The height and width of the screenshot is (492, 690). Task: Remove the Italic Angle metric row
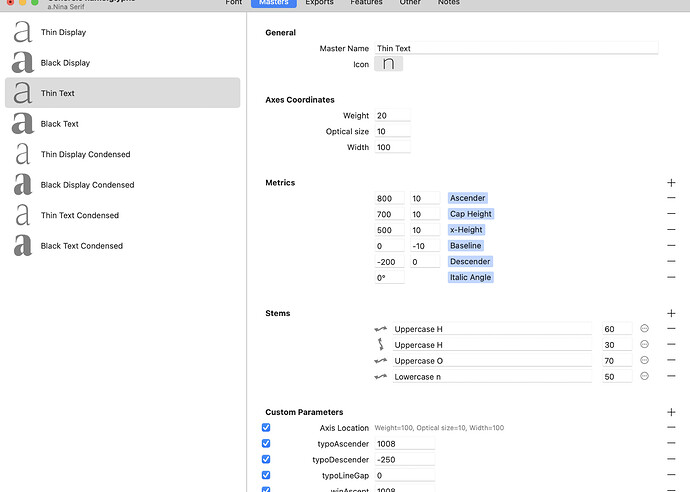(671, 277)
